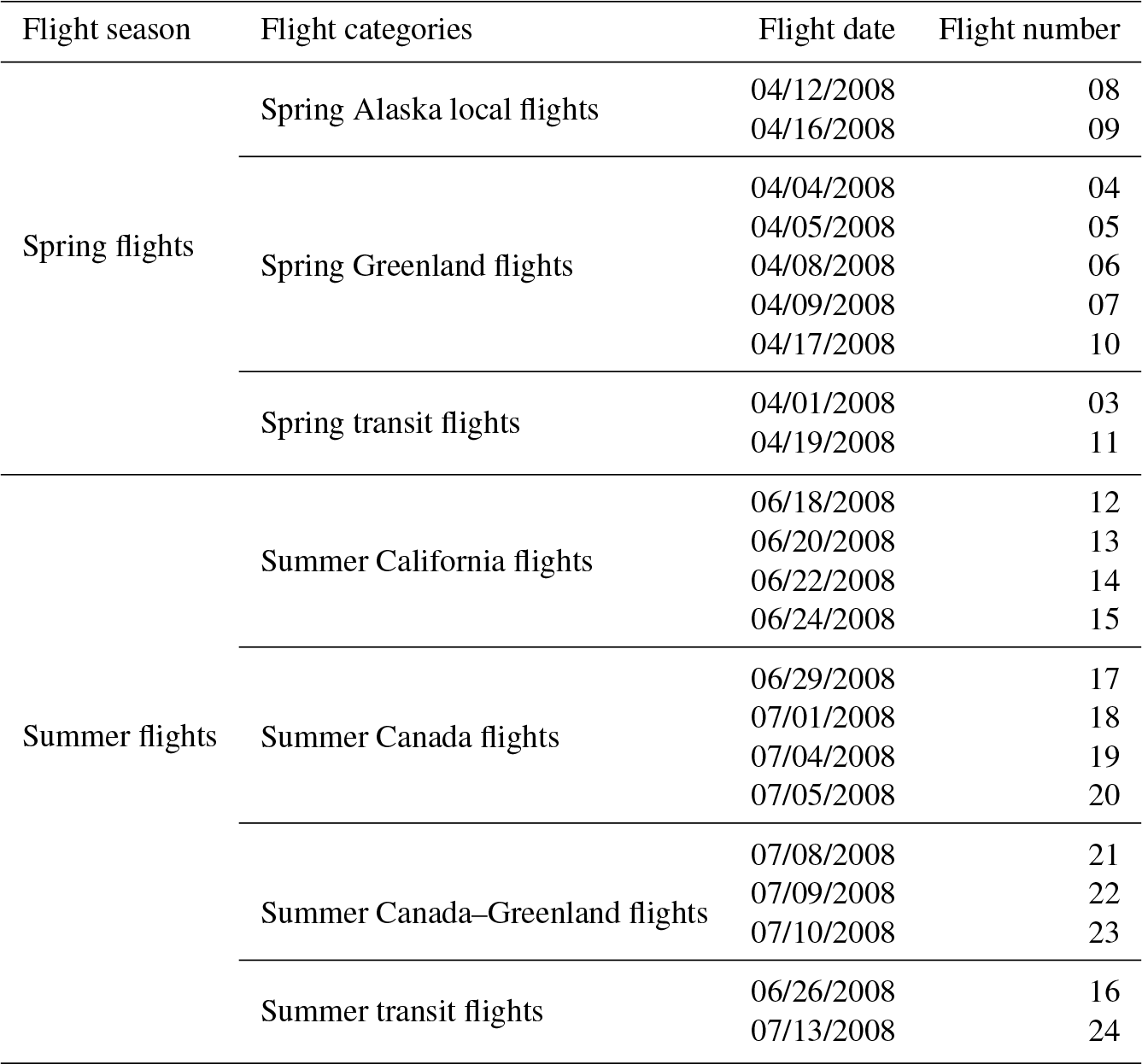Click the Flight date column header

point(826,30)
